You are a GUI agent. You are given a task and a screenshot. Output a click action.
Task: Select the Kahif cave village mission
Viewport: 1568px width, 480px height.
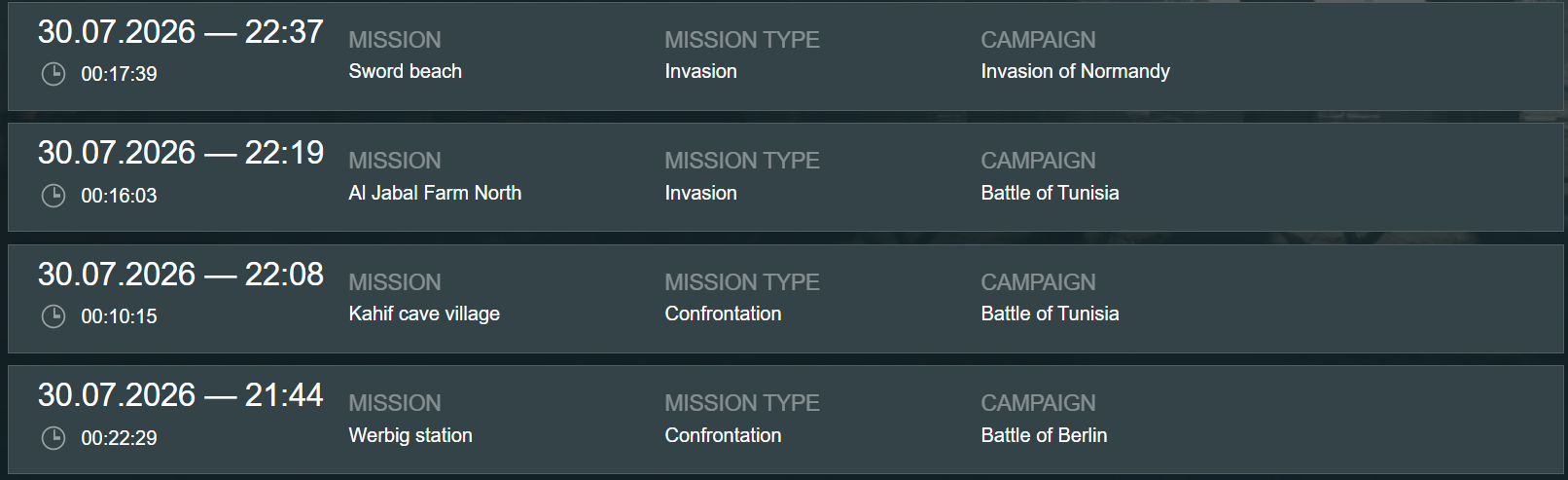pos(424,314)
